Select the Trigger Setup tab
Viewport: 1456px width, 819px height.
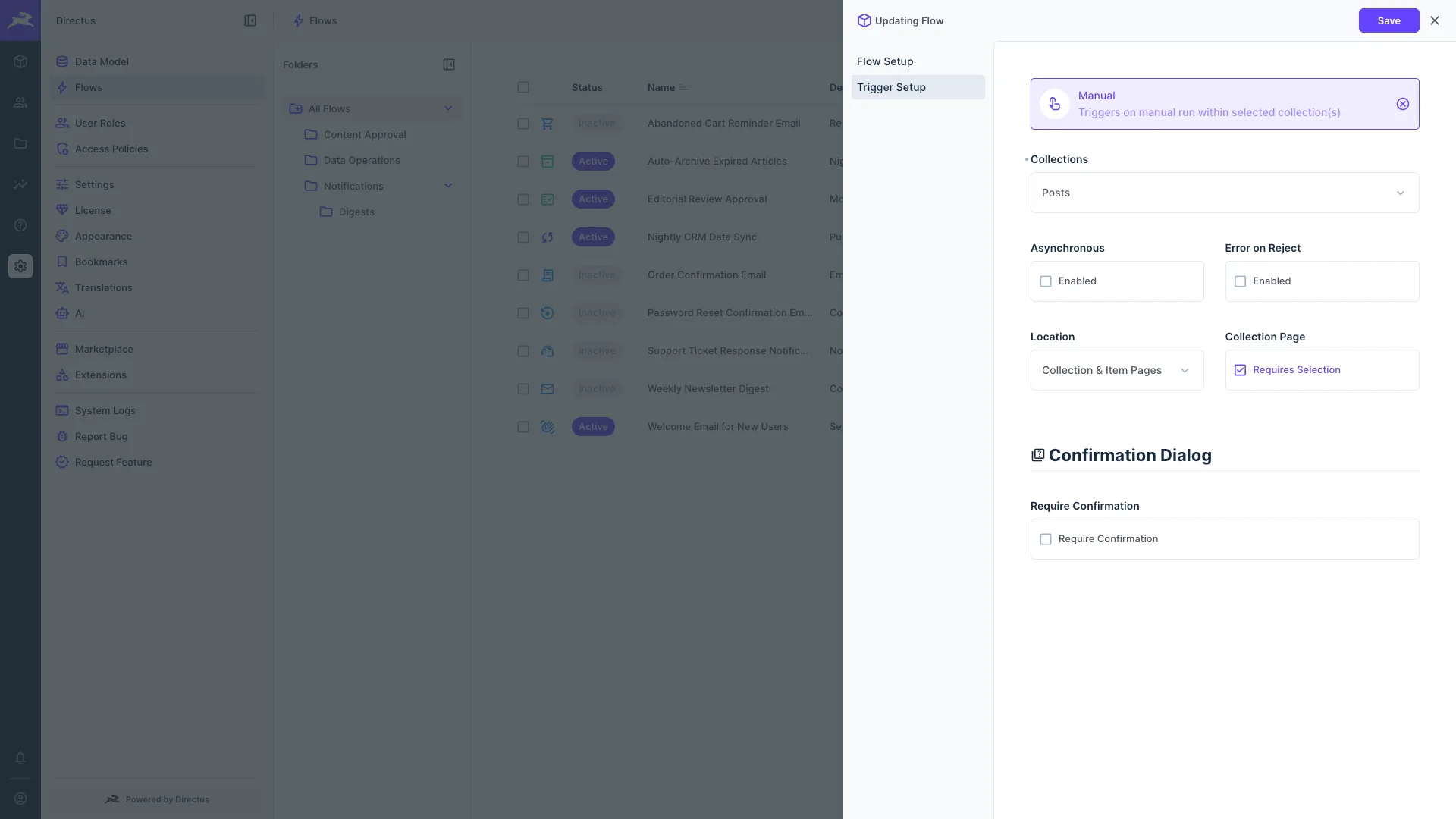pyautogui.click(x=918, y=87)
